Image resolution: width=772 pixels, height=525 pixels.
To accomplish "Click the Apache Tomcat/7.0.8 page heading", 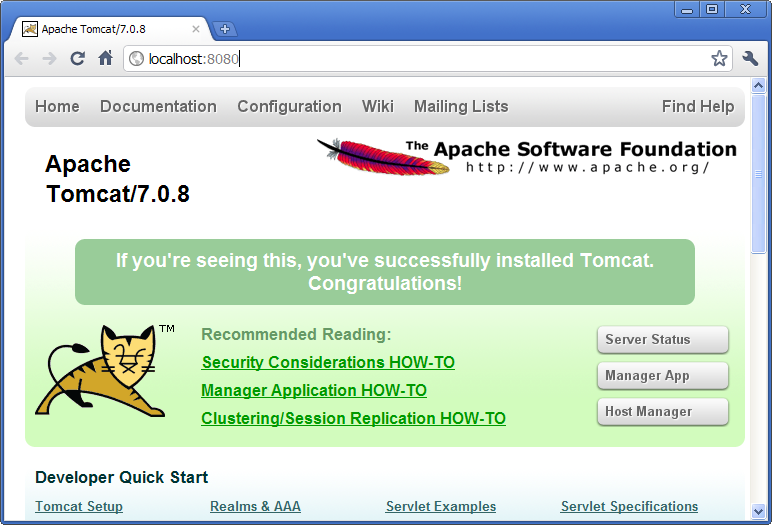I will click(x=117, y=179).
